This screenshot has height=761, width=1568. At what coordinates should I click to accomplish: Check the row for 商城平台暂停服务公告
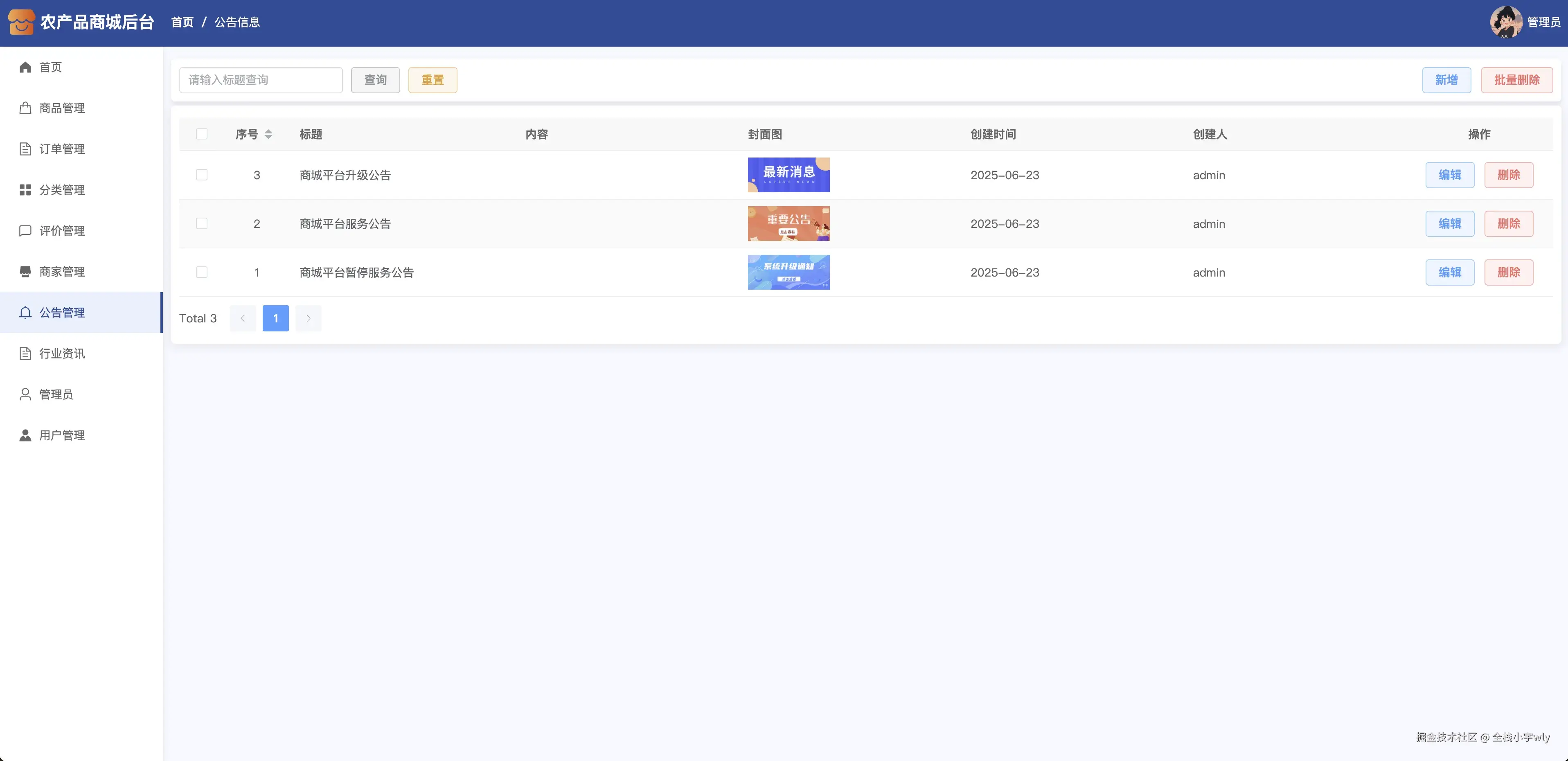coord(201,272)
